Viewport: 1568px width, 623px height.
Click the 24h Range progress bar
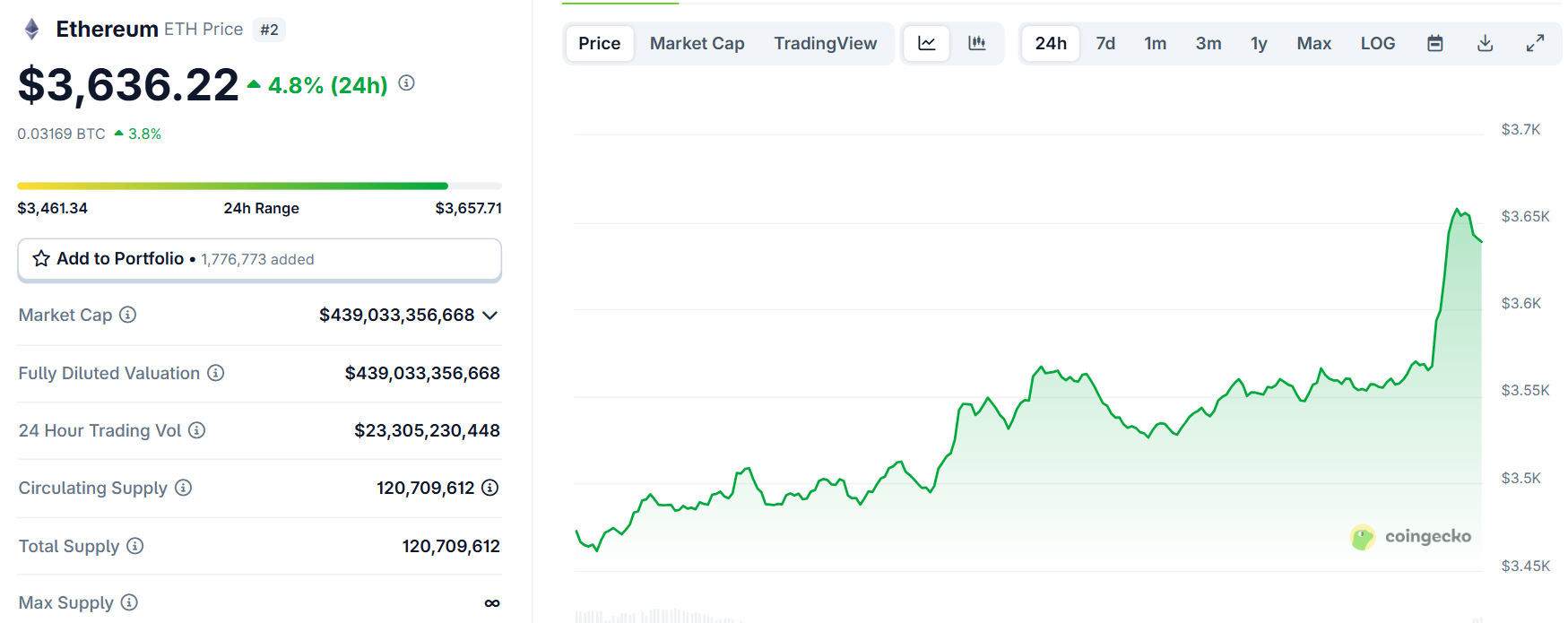(x=260, y=186)
